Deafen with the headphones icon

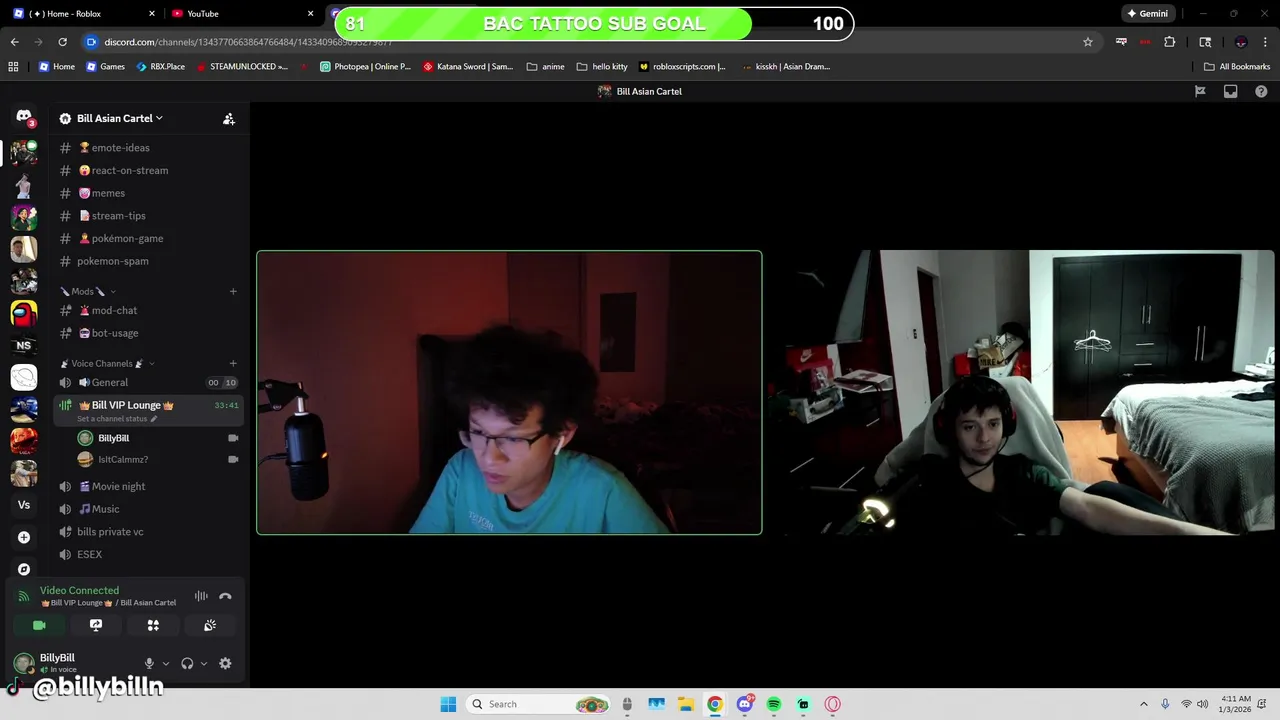coord(187,663)
